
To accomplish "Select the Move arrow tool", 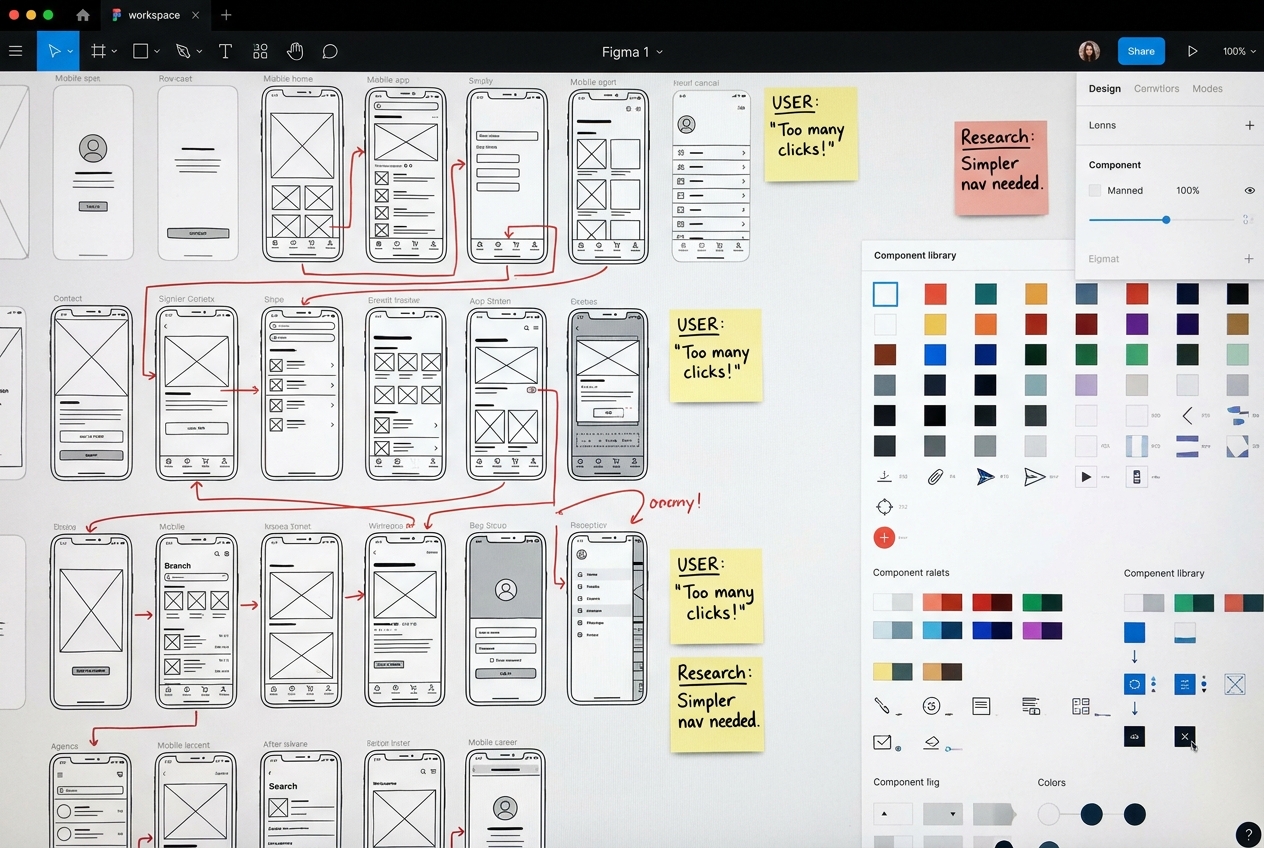I will tap(54, 51).
